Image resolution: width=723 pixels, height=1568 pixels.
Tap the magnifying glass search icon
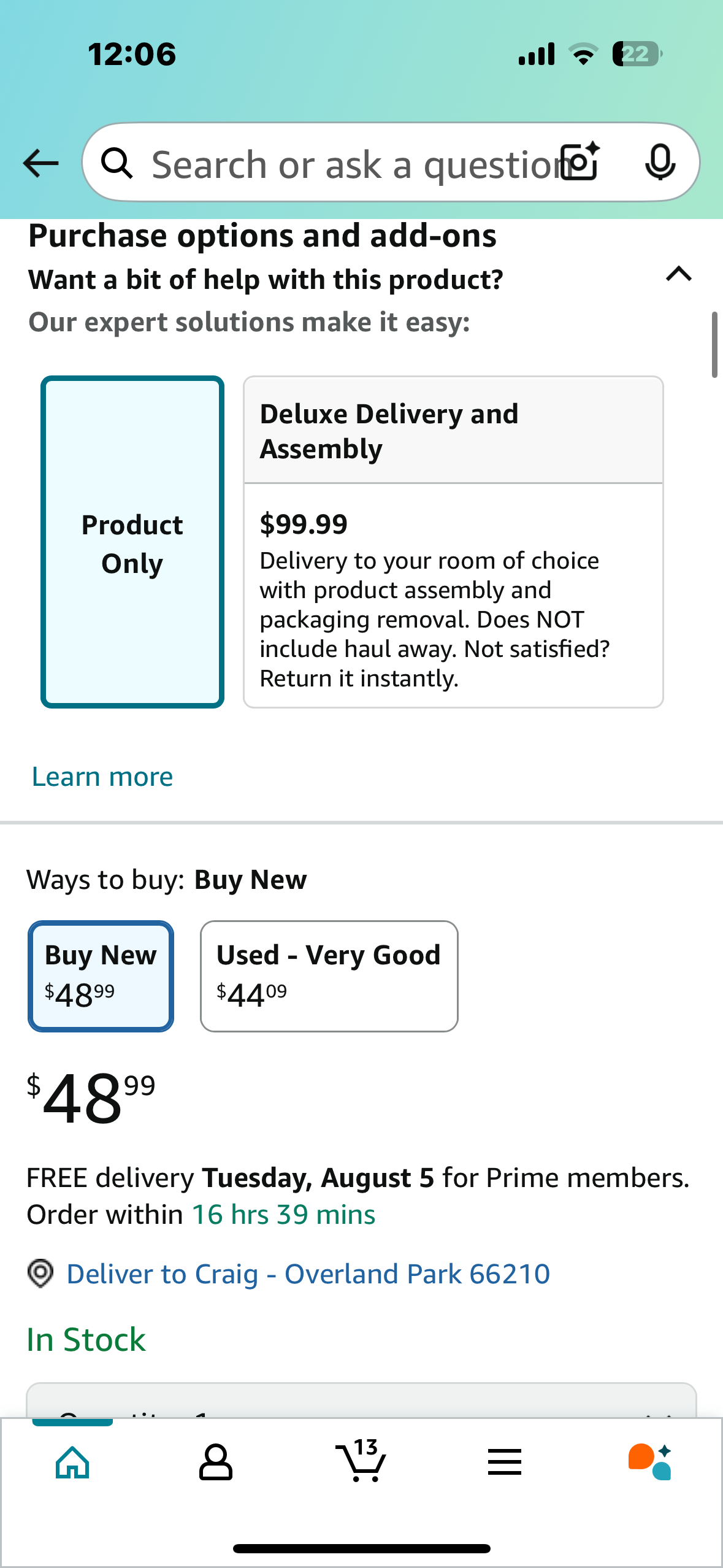tap(117, 163)
